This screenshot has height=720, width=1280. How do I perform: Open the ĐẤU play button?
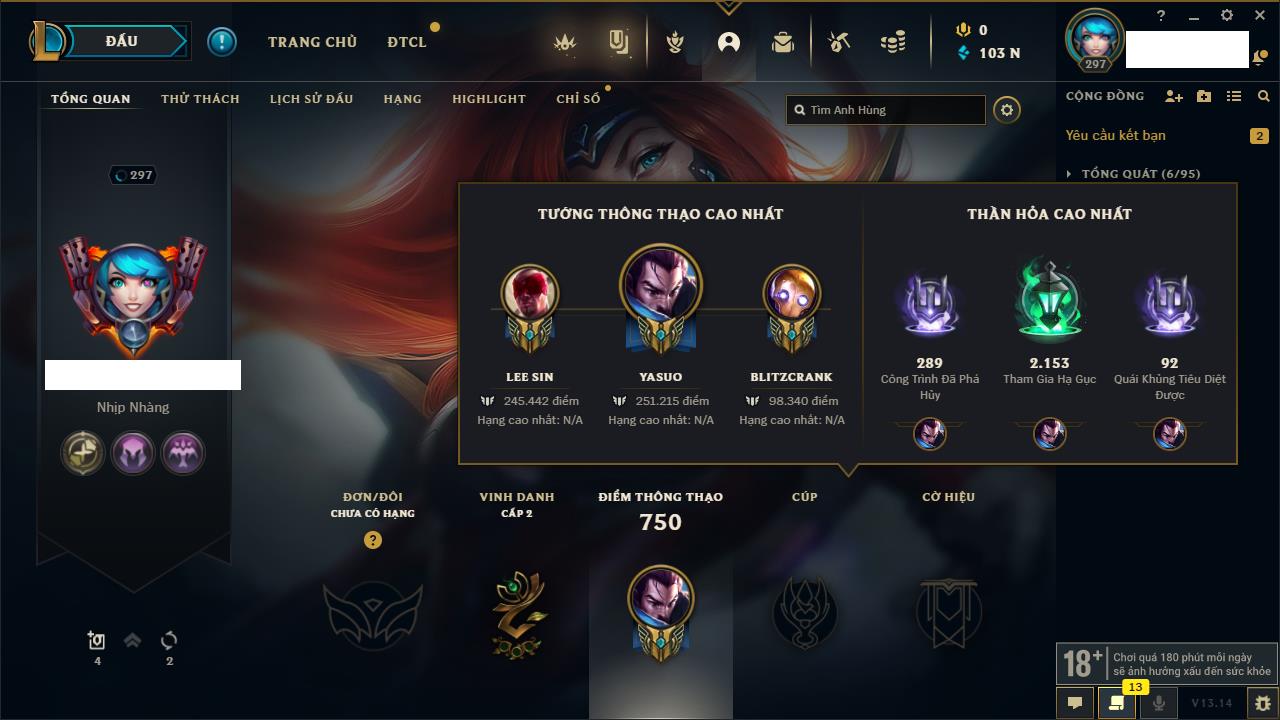click(x=122, y=42)
